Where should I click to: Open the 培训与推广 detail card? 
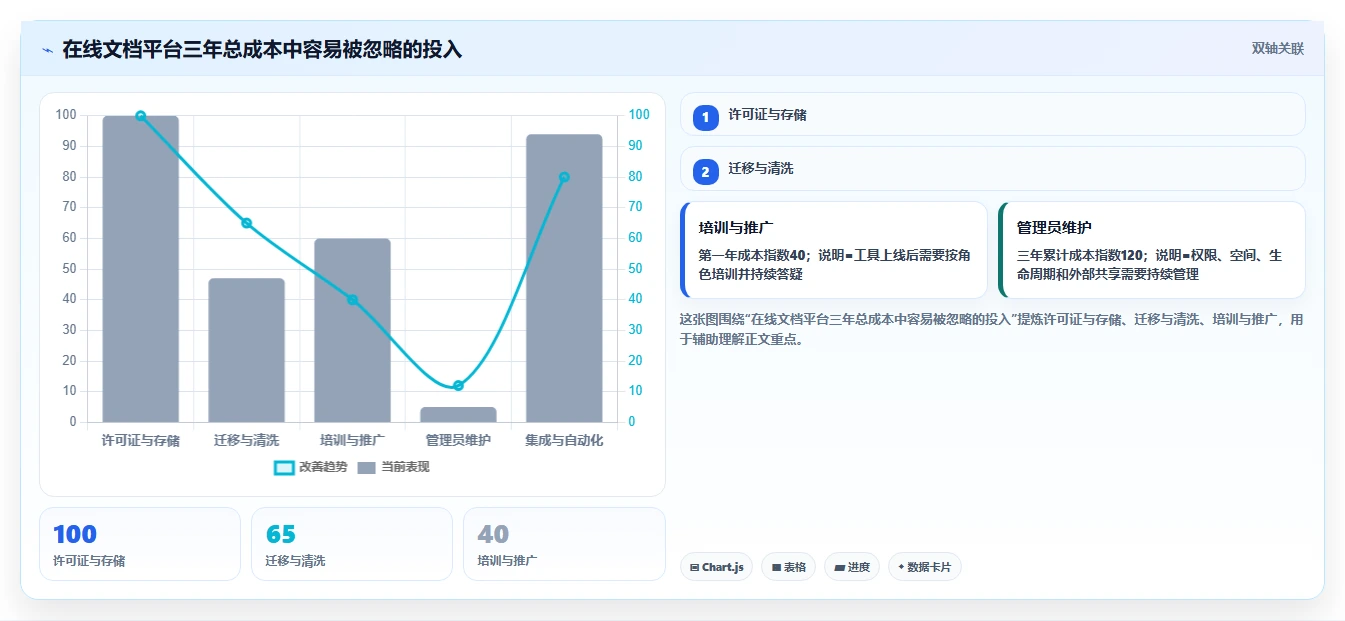tap(833, 250)
